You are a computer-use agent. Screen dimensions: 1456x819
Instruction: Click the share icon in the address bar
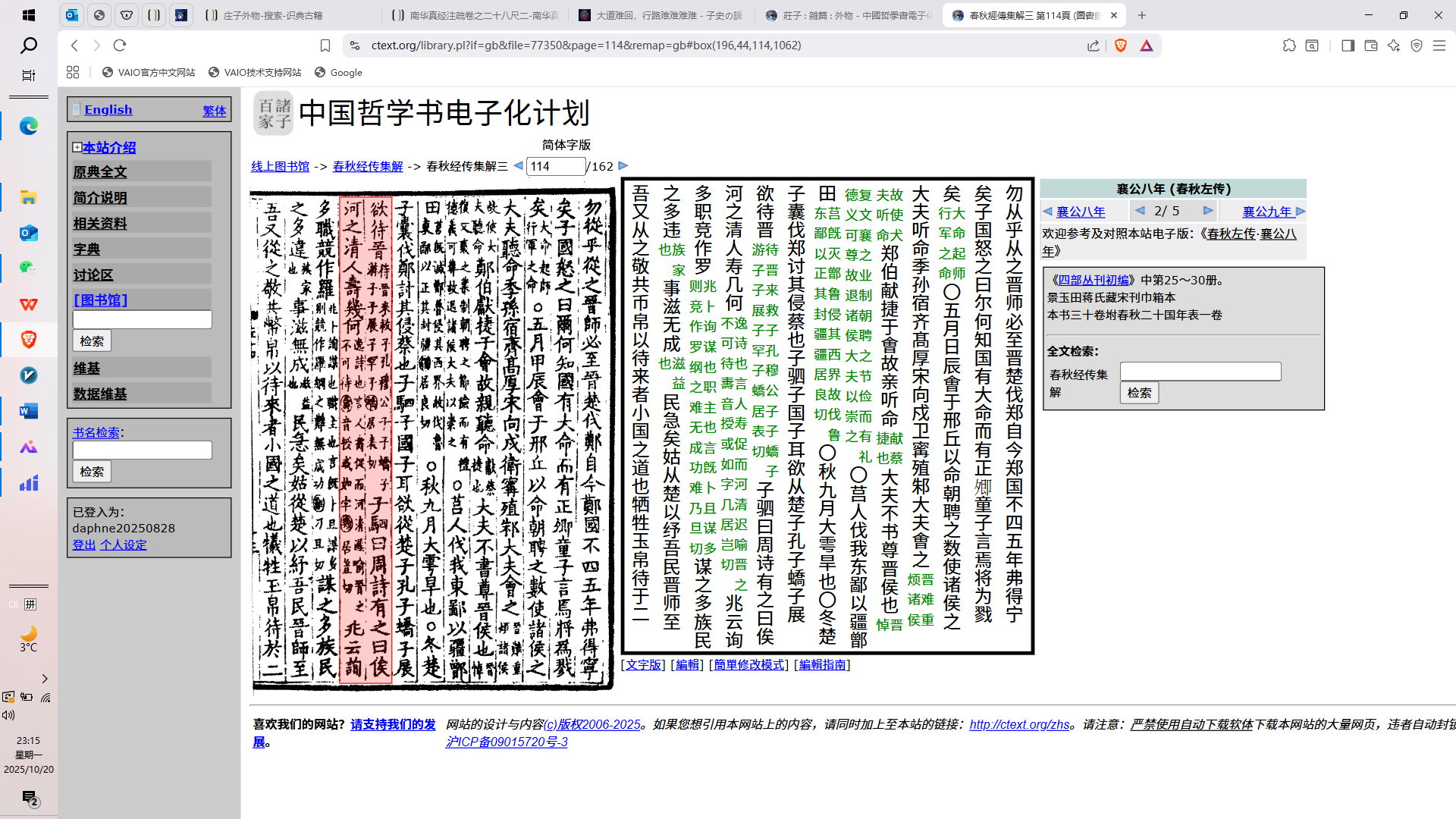[x=1093, y=45]
